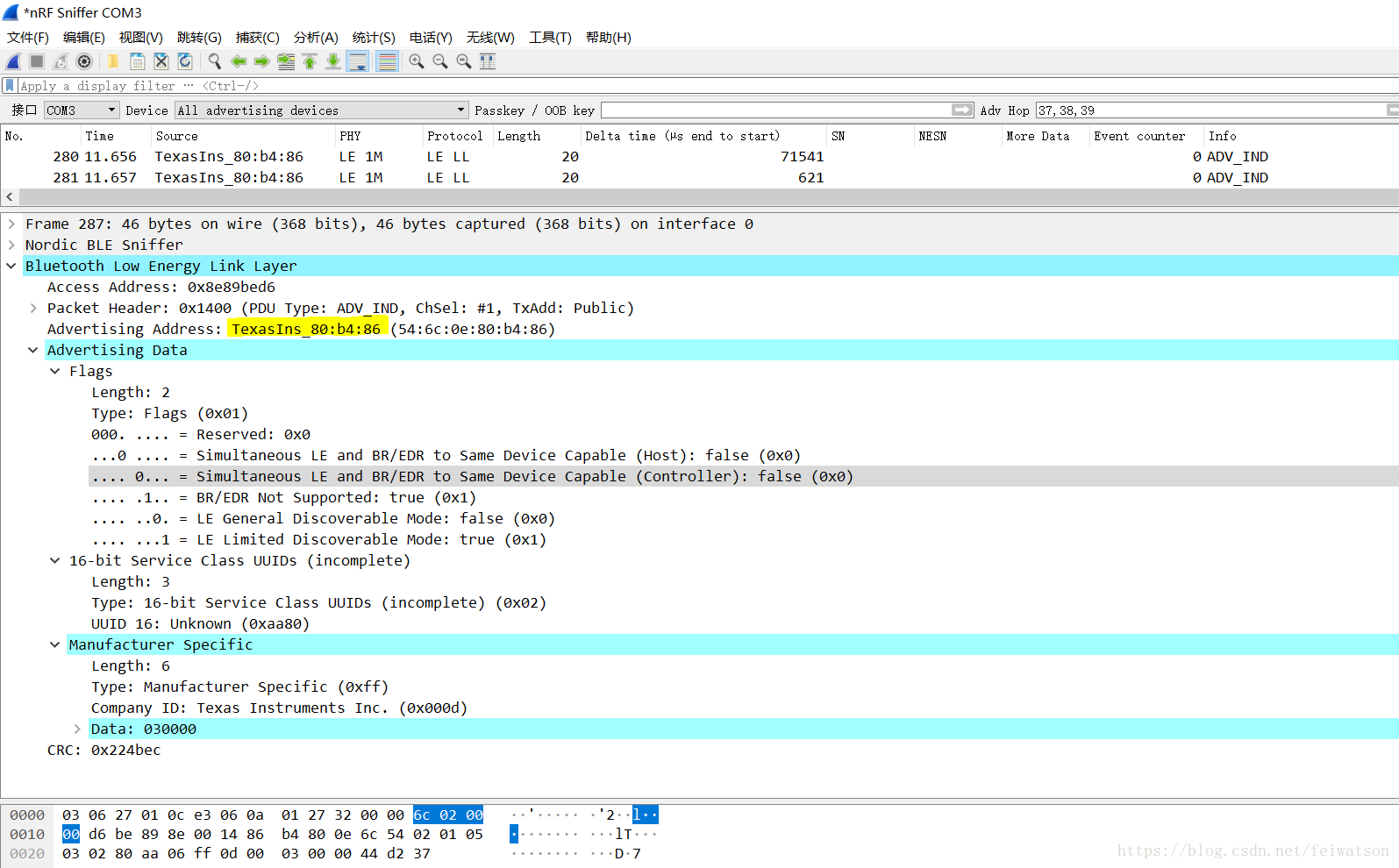Sort by the Length column header
Screen dimensions: 1399x868
point(537,136)
